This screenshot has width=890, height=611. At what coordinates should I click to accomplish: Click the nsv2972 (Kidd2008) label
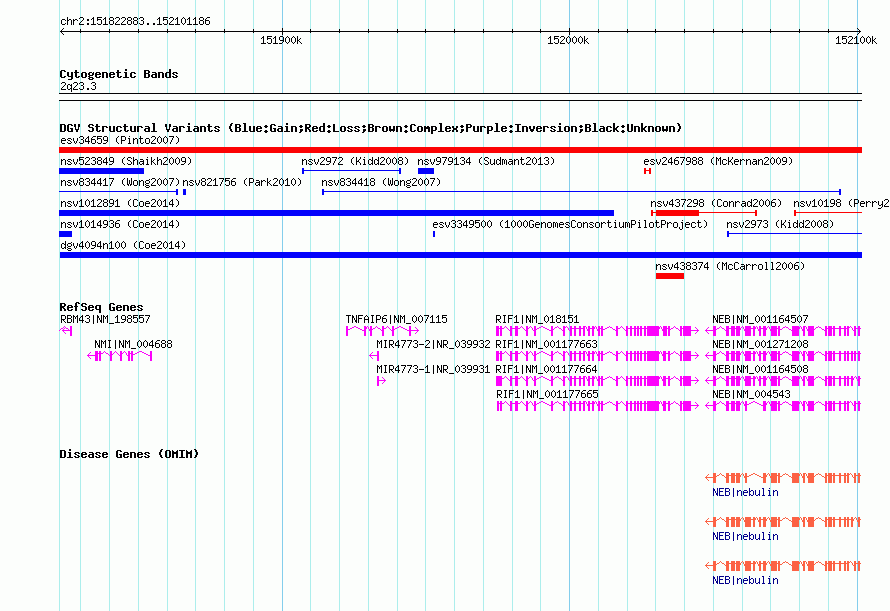pos(355,161)
